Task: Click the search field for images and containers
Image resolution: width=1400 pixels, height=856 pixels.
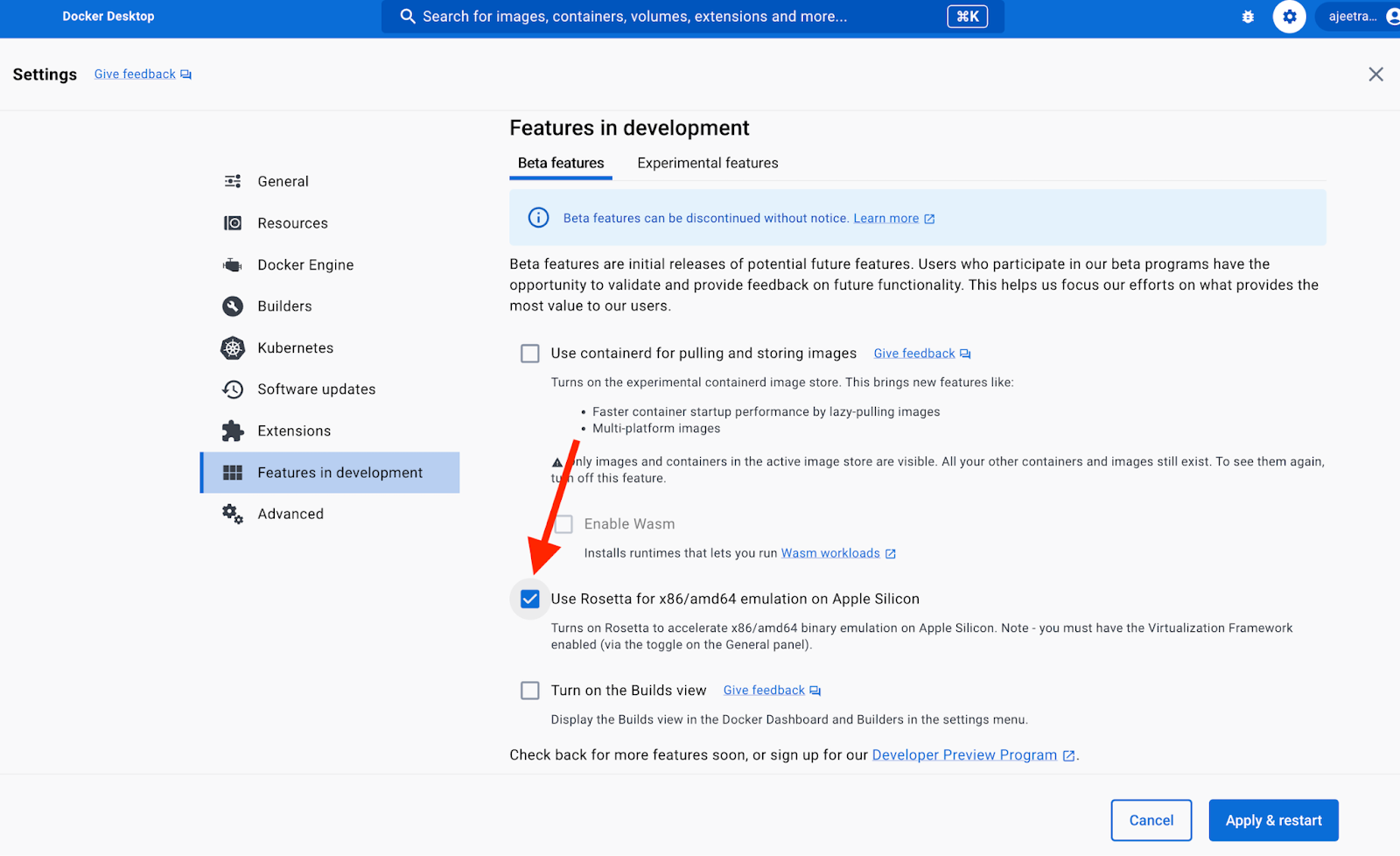Action: 692,17
